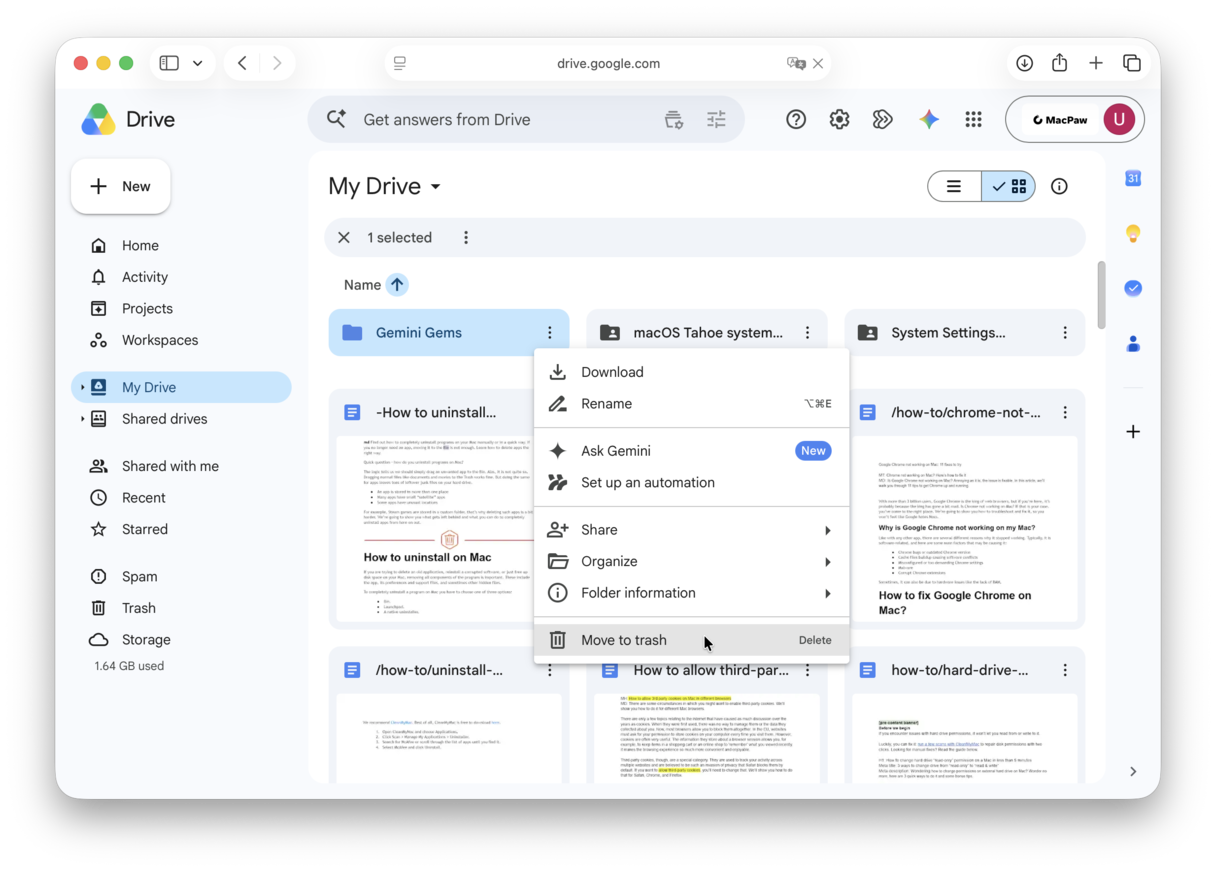Click the New button

[121, 186]
